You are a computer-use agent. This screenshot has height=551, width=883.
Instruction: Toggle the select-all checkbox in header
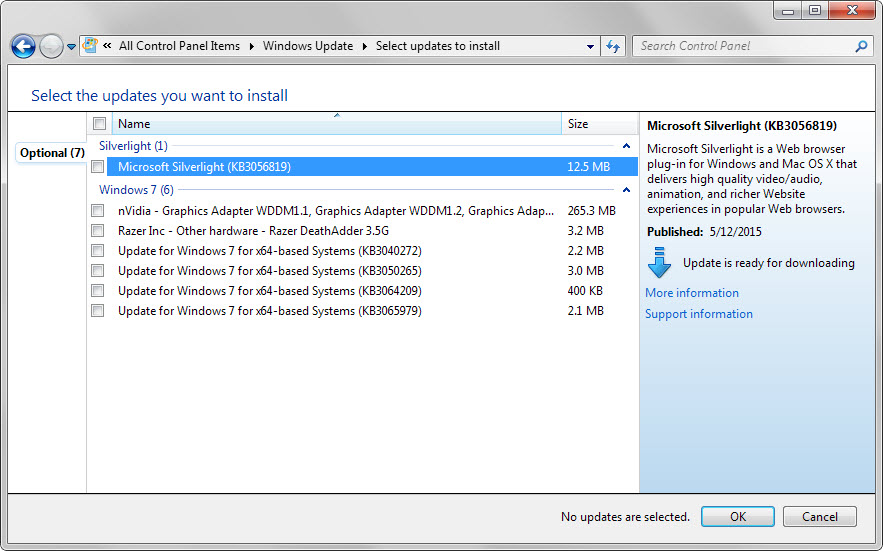(100, 123)
